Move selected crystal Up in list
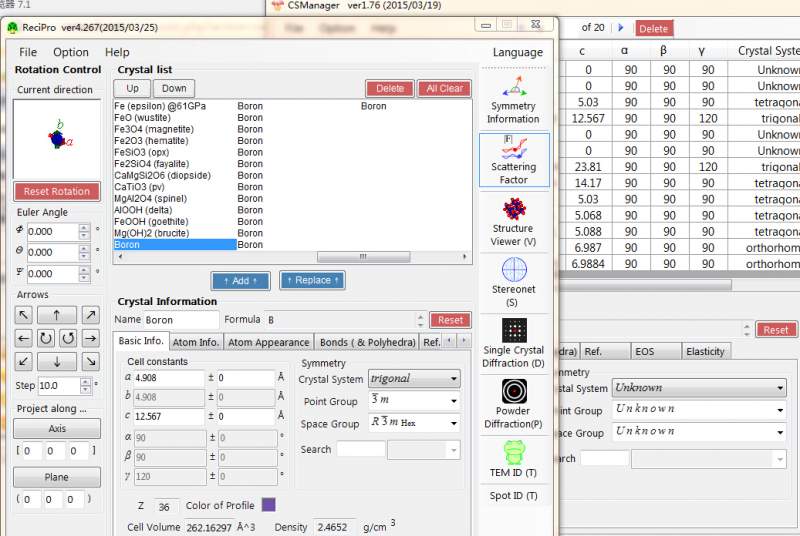 [x=132, y=88]
